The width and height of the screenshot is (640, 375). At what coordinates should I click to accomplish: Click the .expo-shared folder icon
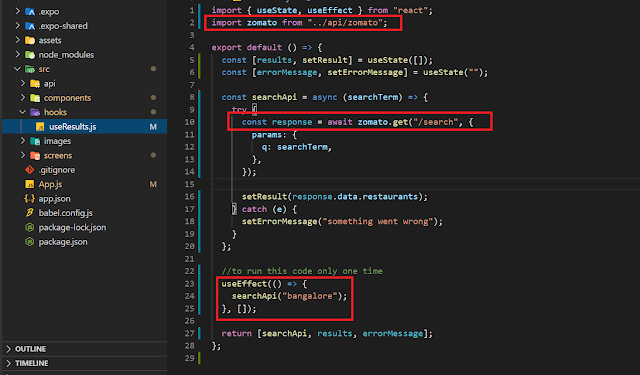(x=30, y=26)
